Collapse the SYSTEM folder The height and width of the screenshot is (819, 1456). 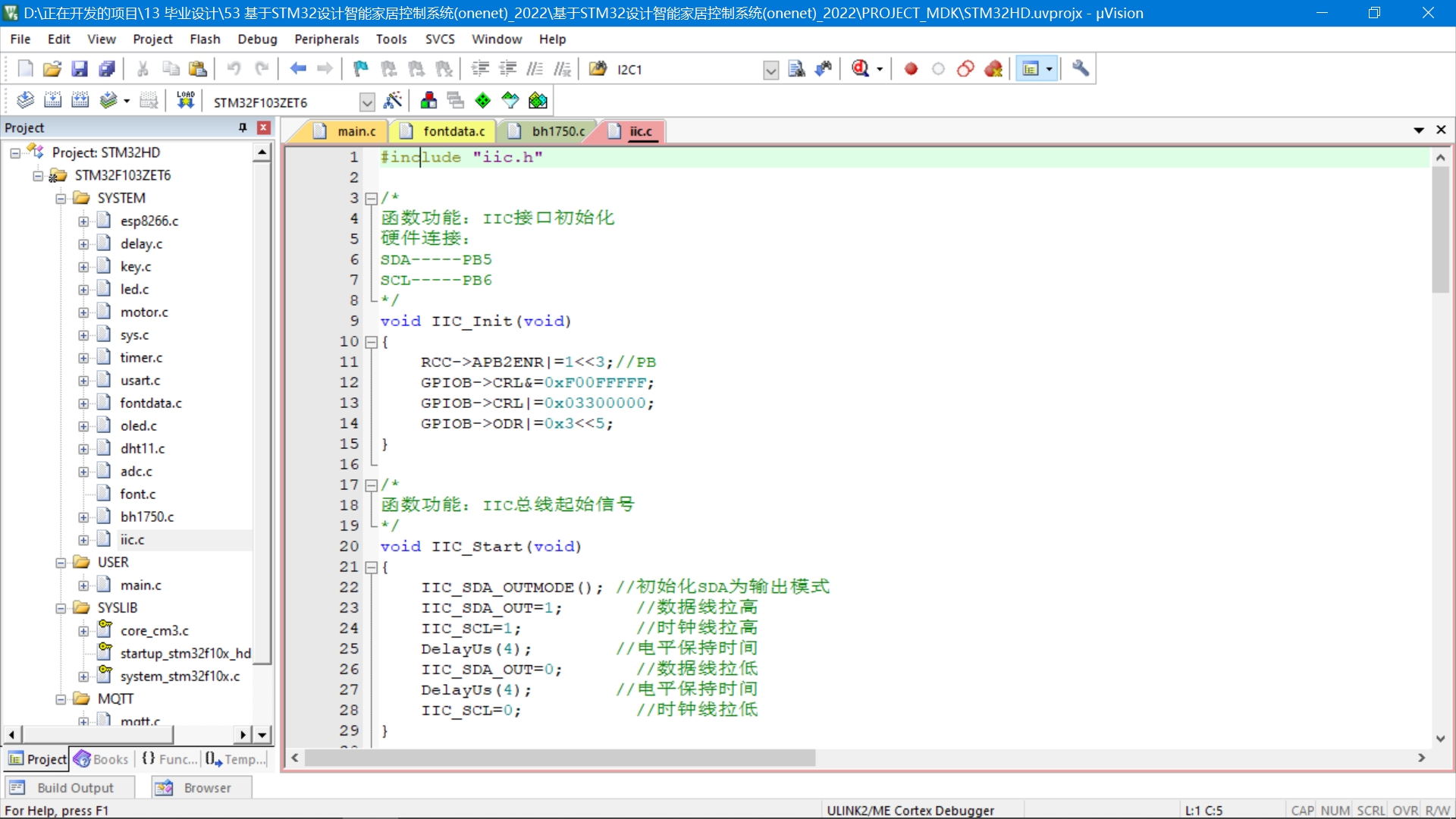[61, 199]
